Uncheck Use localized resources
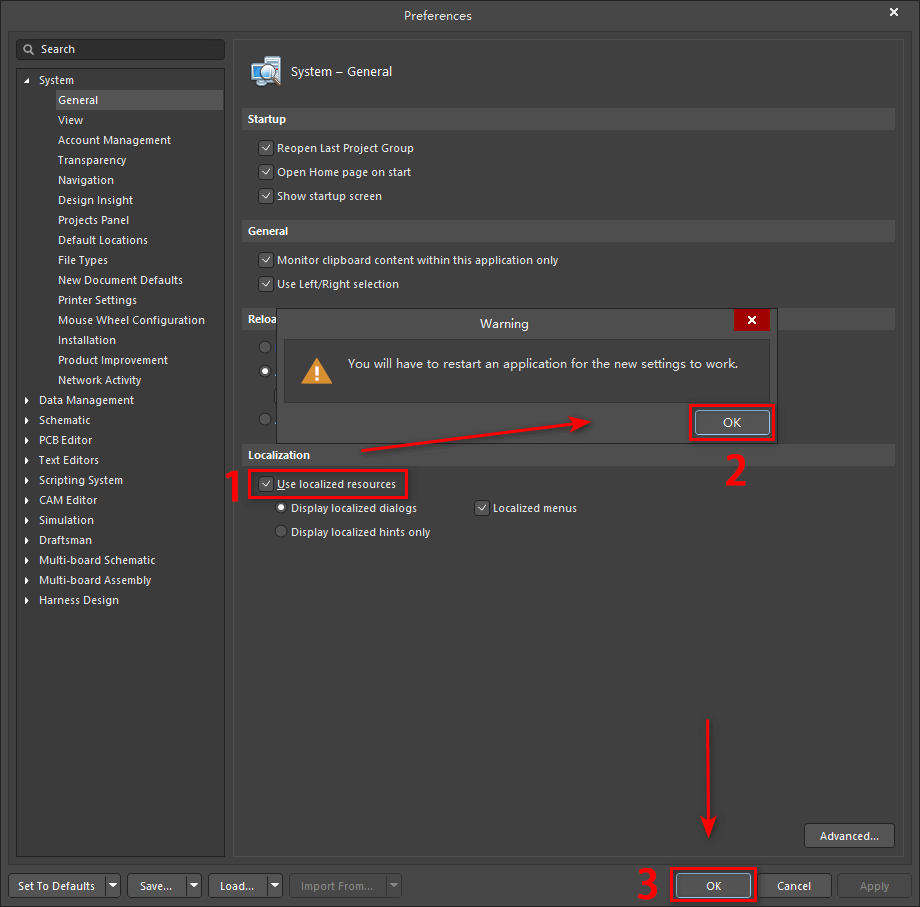Viewport: 920px width, 907px height. 266,484
